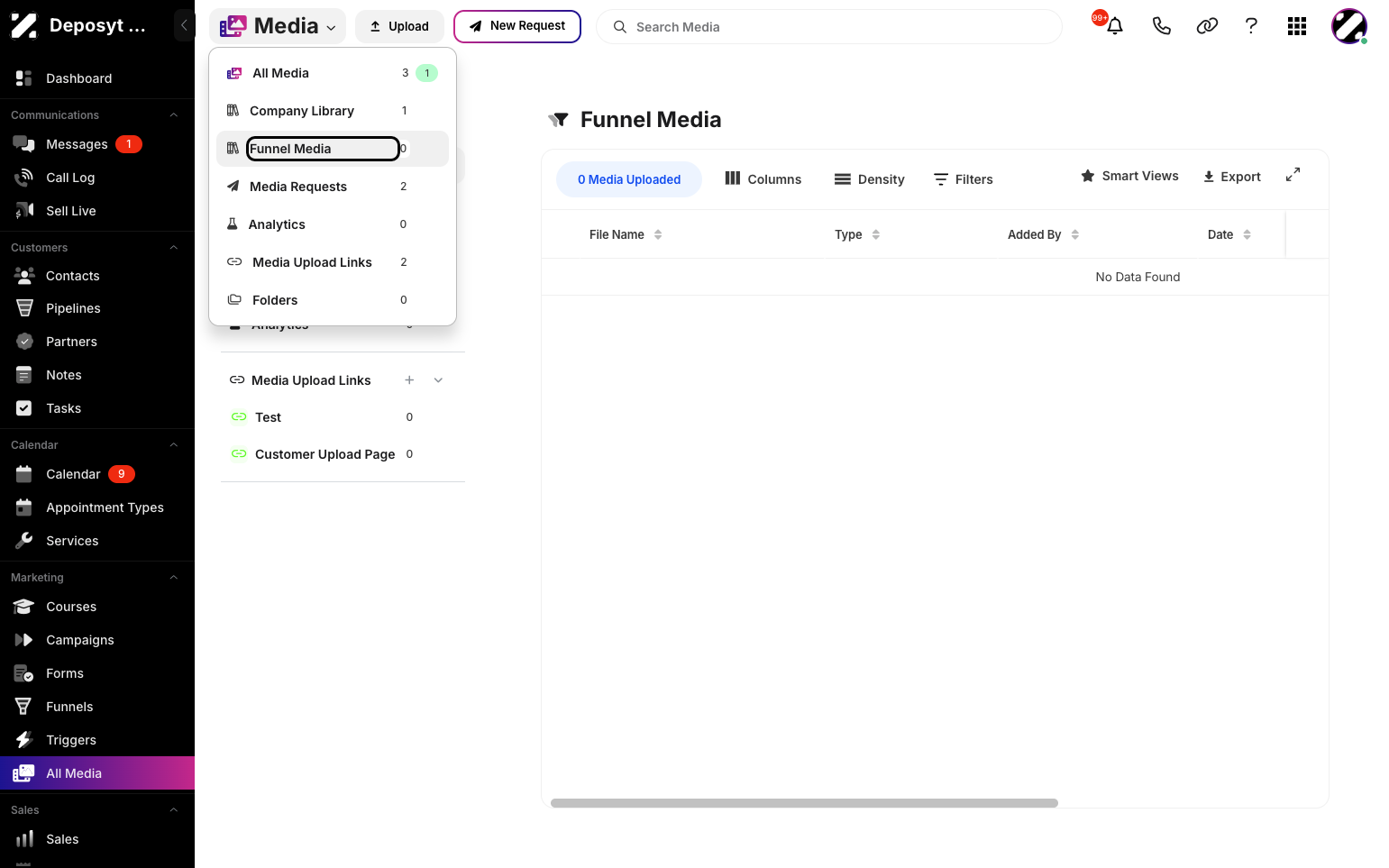Screen dimensions: 1389x868
Task: Sort by Added By column
Action: pos(1075,234)
